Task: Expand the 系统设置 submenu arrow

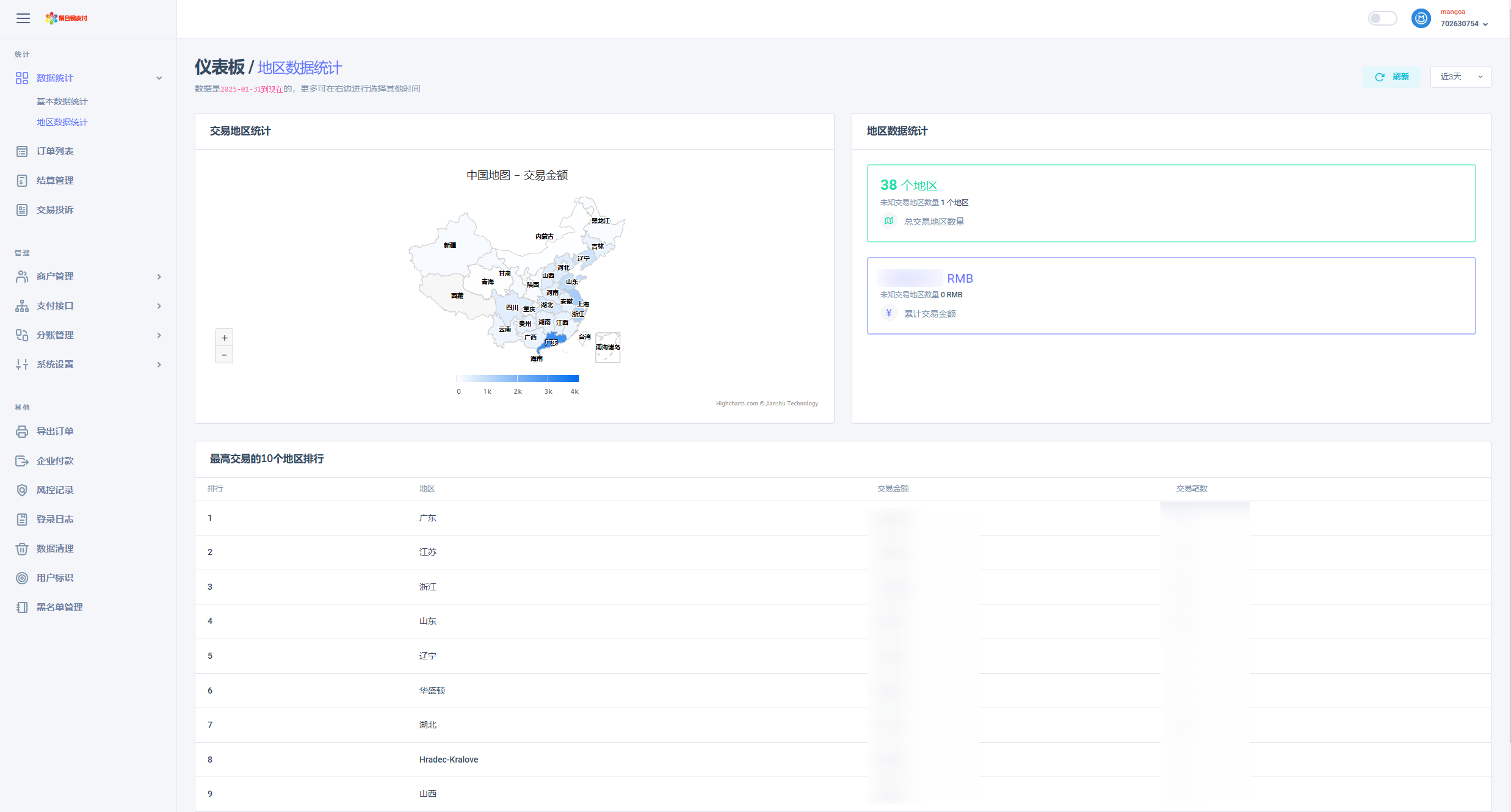Action: pos(159,364)
